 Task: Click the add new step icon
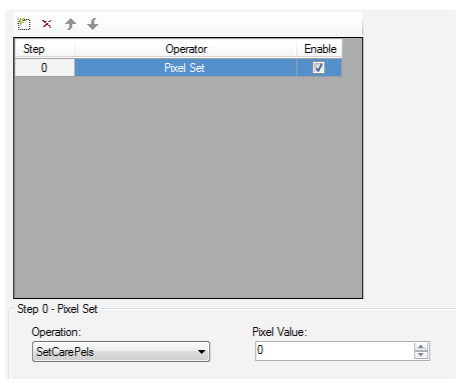click(x=24, y=24)
